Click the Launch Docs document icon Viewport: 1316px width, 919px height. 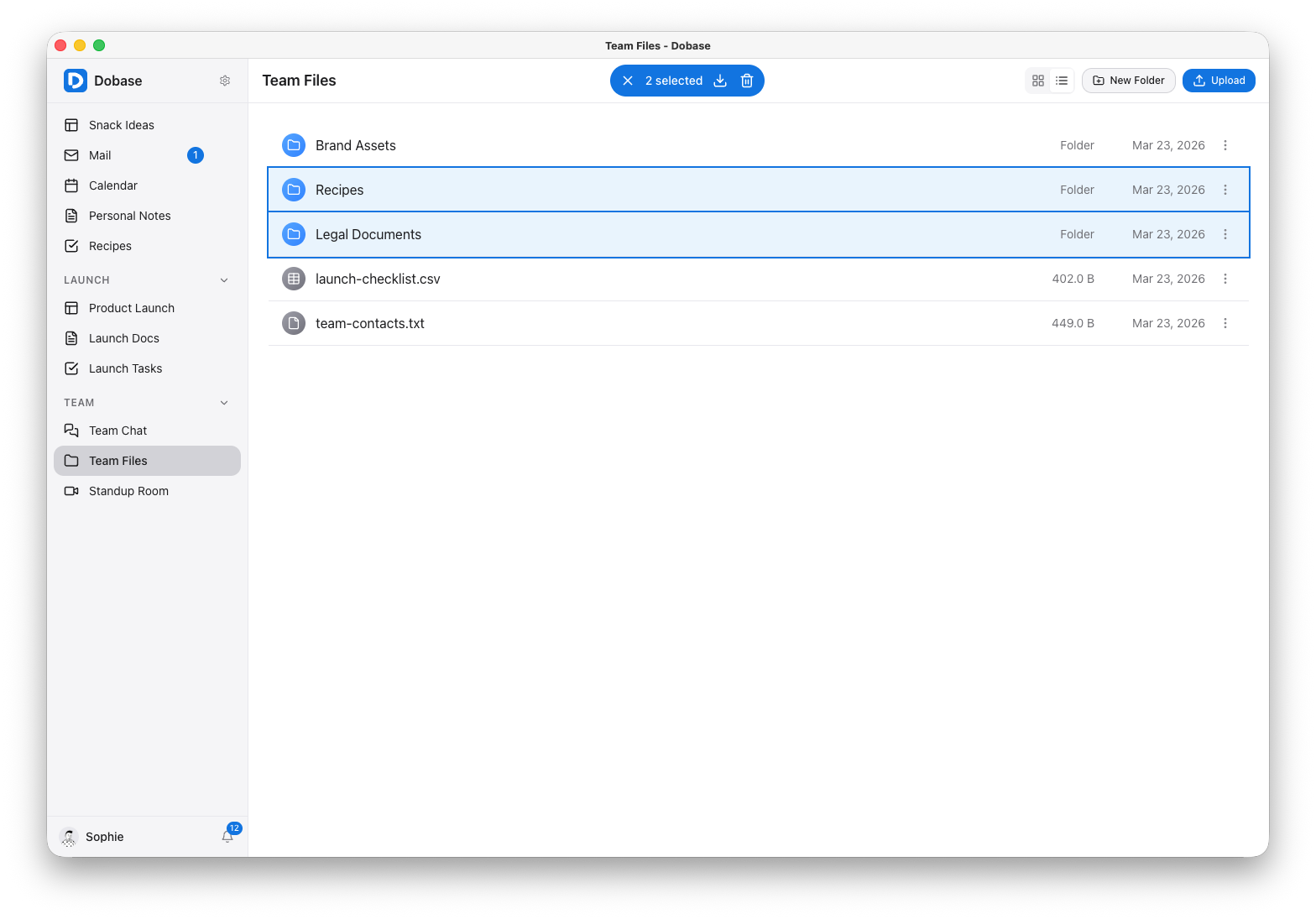coord(71,338)
